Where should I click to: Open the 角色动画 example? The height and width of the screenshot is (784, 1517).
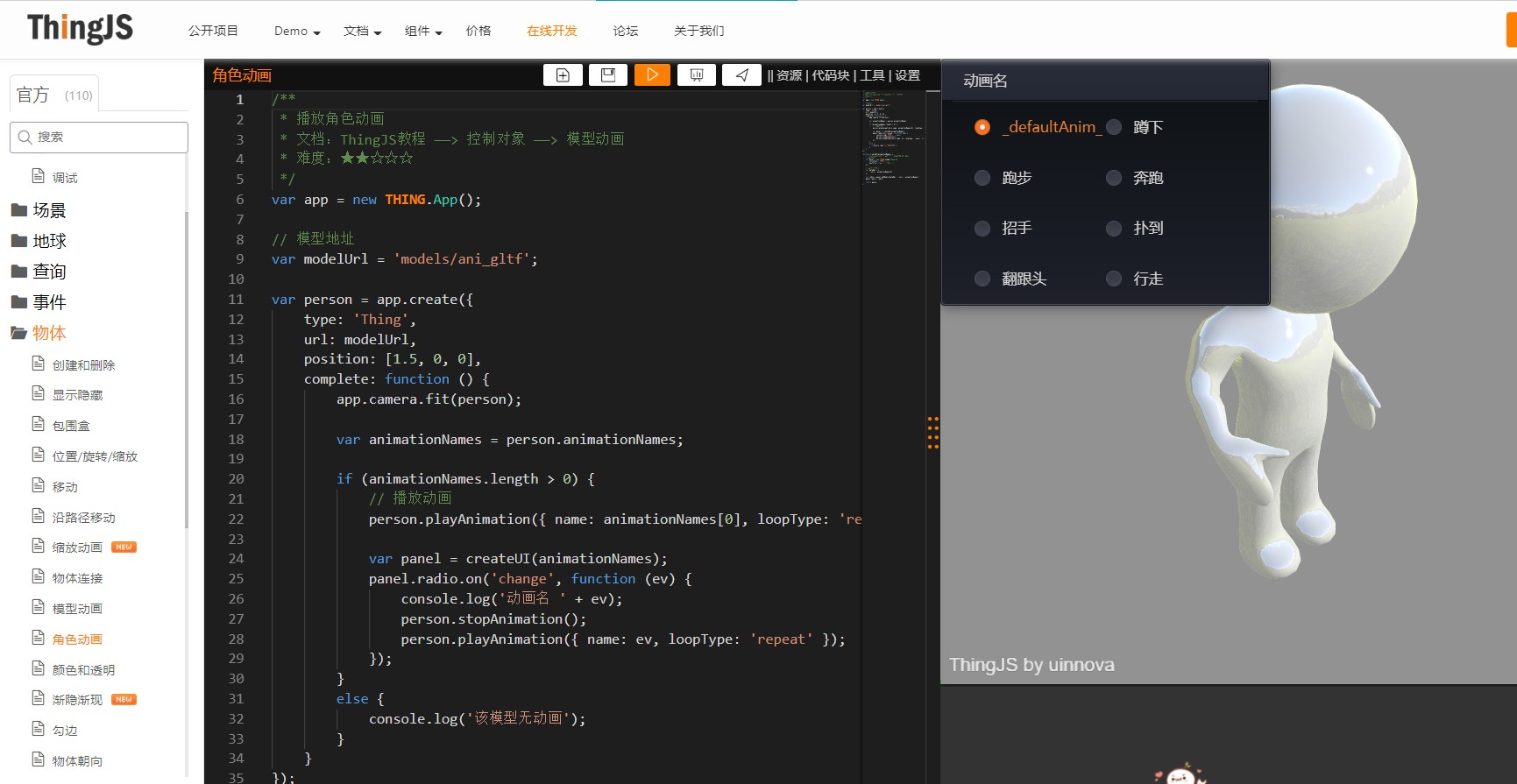click(x=77, y=639)
